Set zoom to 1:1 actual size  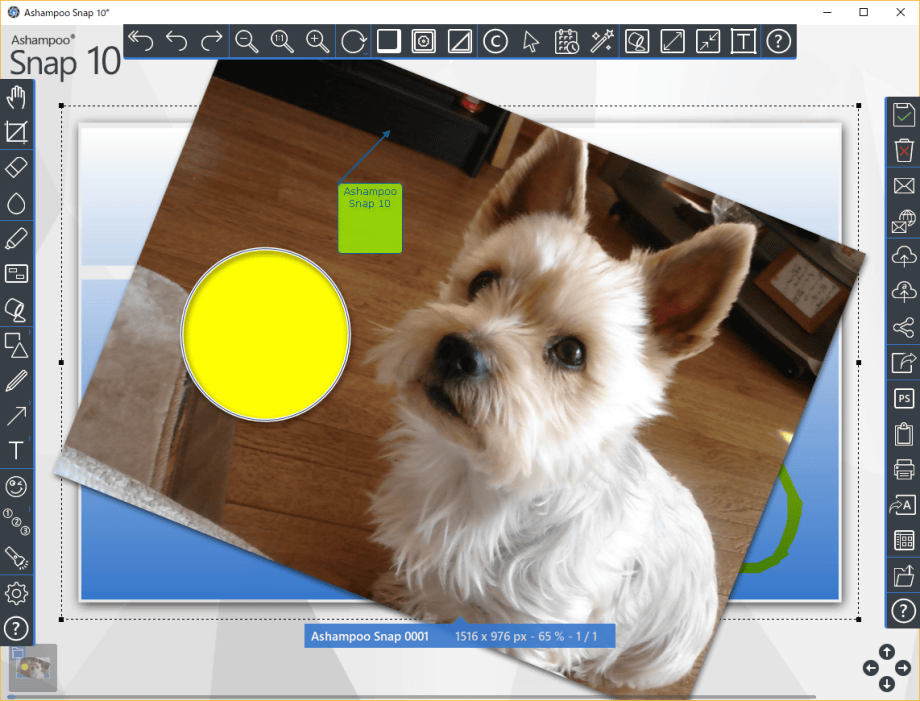282,41
